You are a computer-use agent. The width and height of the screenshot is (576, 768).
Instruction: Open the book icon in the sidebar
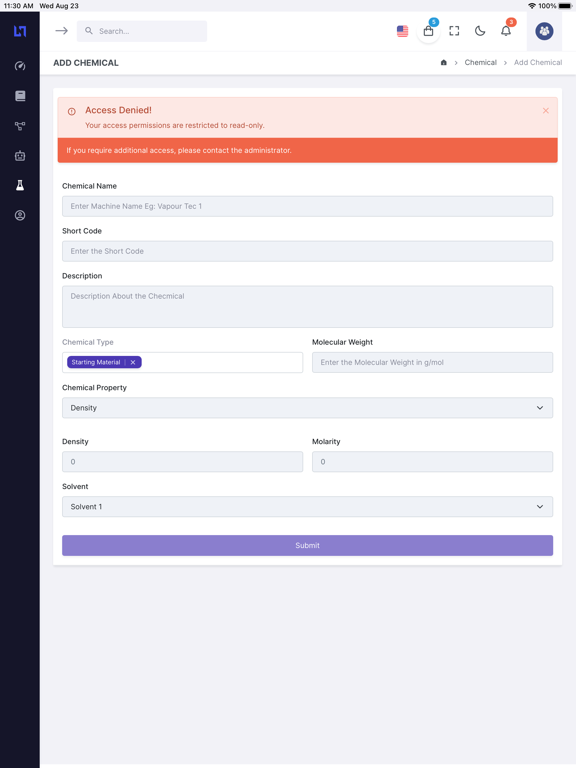[20, 96]
